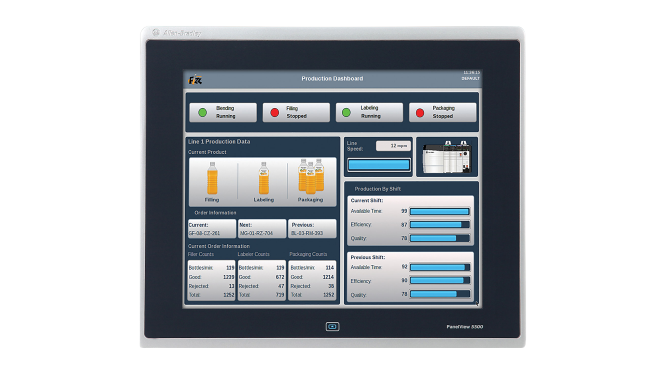
Task: Click Current Shift Efficiency progress bar
Action: point(440,225)
